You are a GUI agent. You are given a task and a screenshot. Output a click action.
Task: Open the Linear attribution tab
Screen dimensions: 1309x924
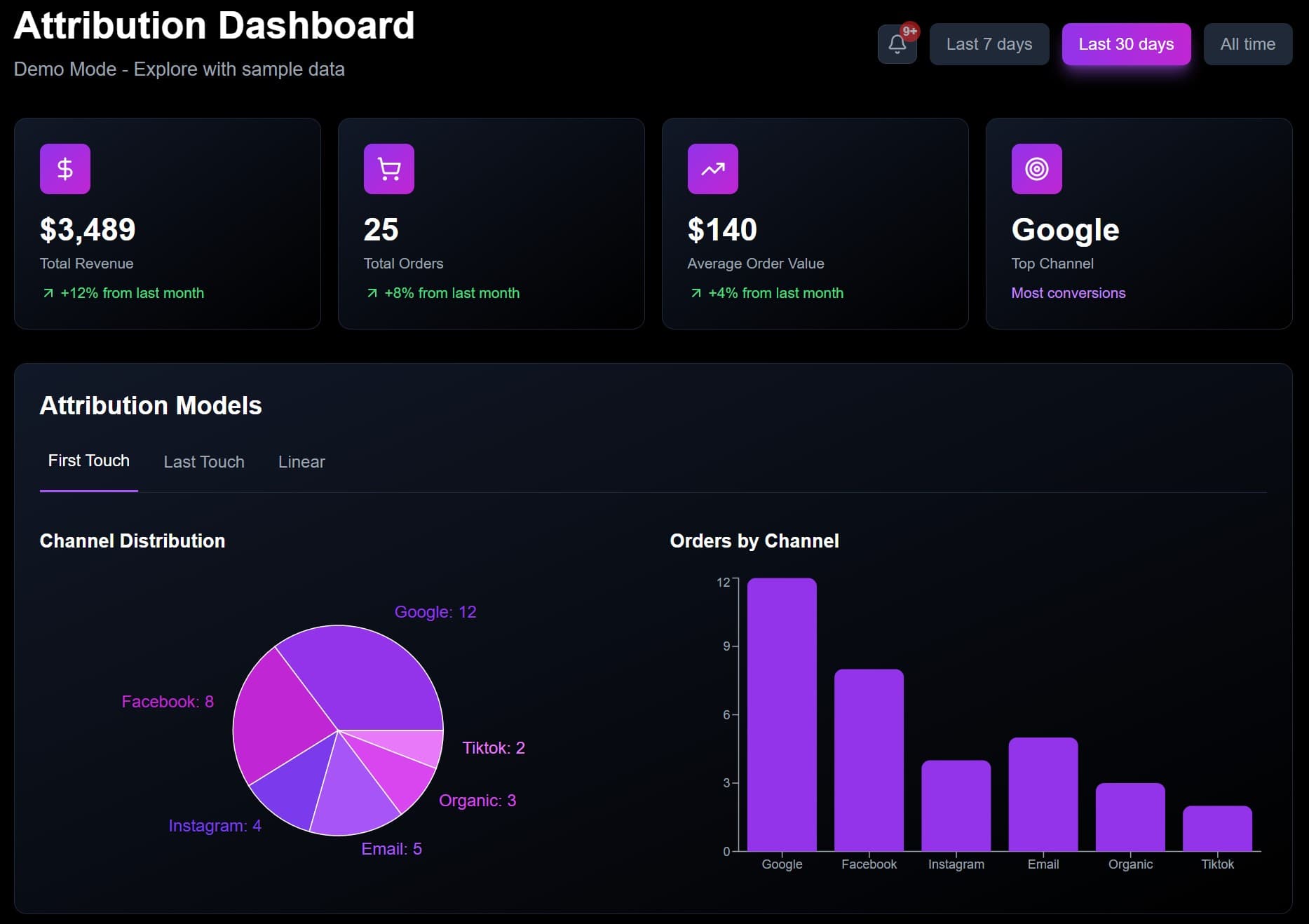[x=301, y=461]
